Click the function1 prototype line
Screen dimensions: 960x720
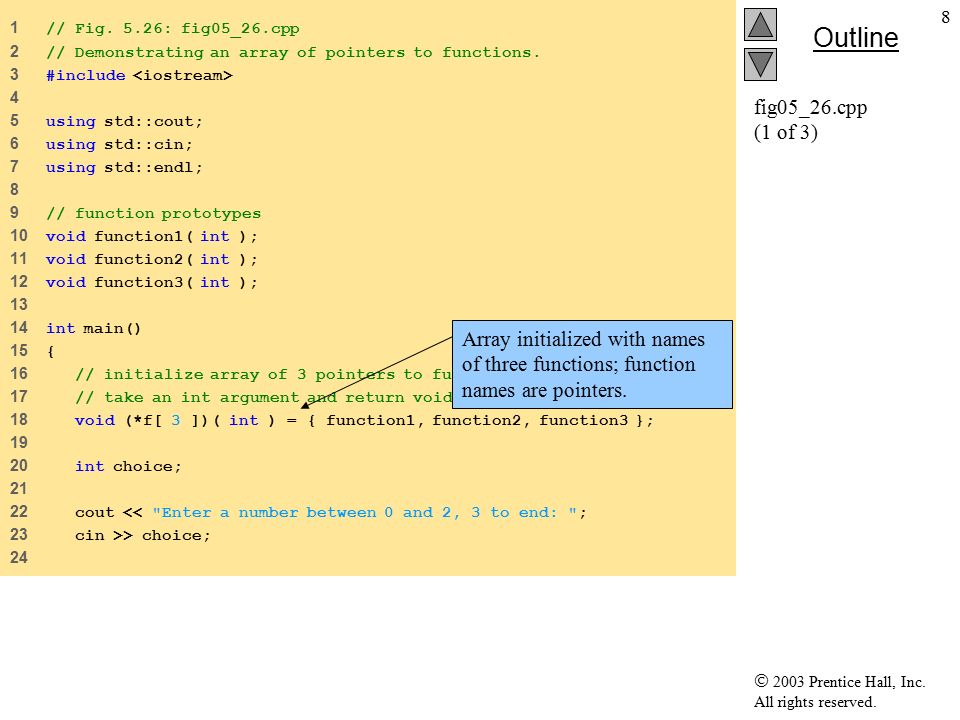151,236
